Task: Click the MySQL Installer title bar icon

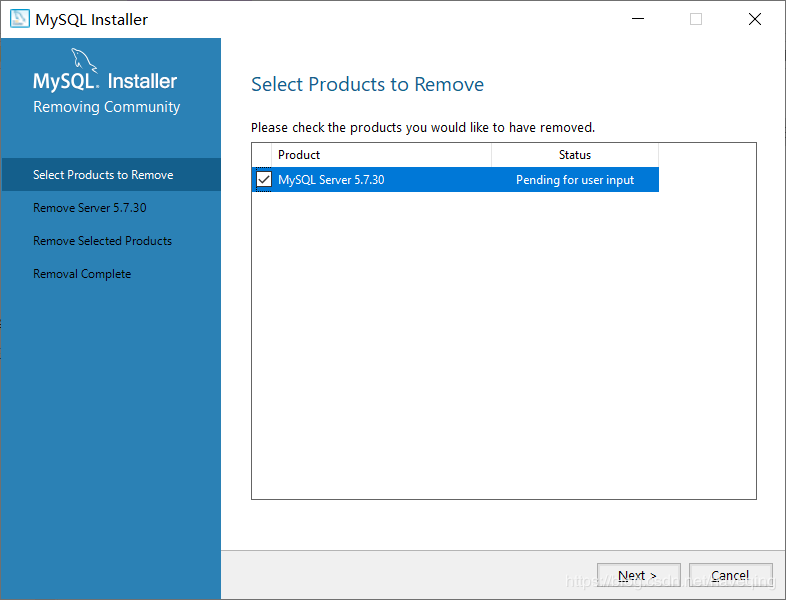Action: [x=19, y=19]
